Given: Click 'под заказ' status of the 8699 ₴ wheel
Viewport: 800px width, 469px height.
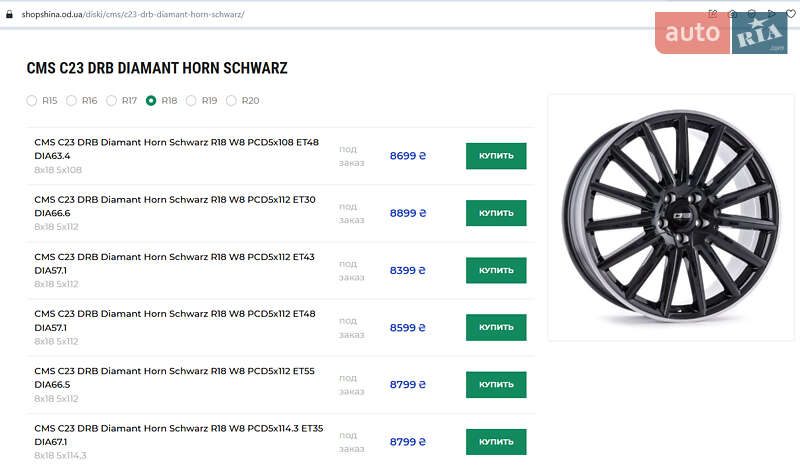Looking at the screenshot, I should click(352, 156).
